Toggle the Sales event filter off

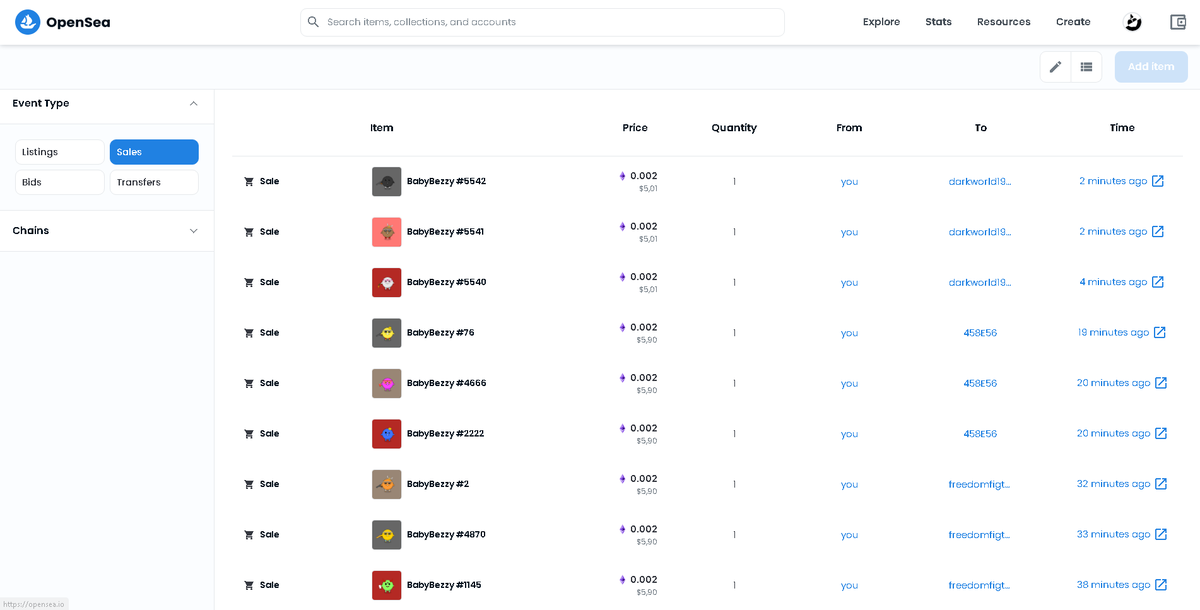pyautogui.click(x=154, y=152)
